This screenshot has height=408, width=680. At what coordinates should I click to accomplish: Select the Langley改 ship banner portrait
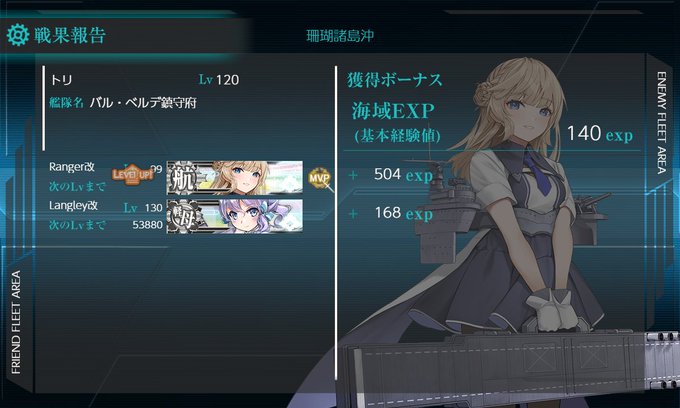pos(235,216)
